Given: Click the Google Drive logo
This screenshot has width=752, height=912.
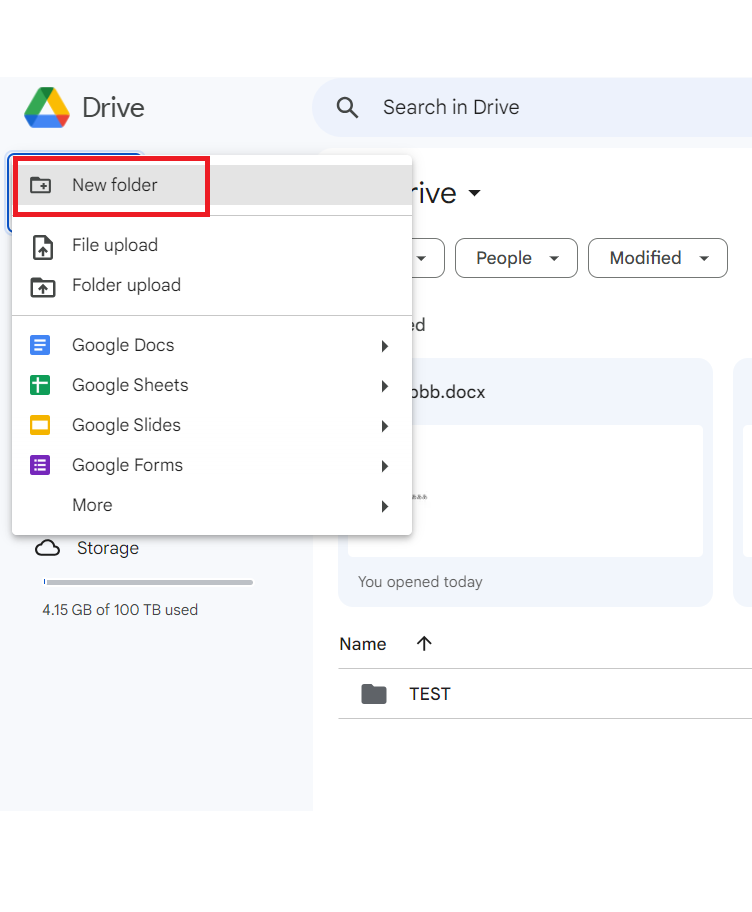Looking at the screenshot, I should click(x=47, y=108).
